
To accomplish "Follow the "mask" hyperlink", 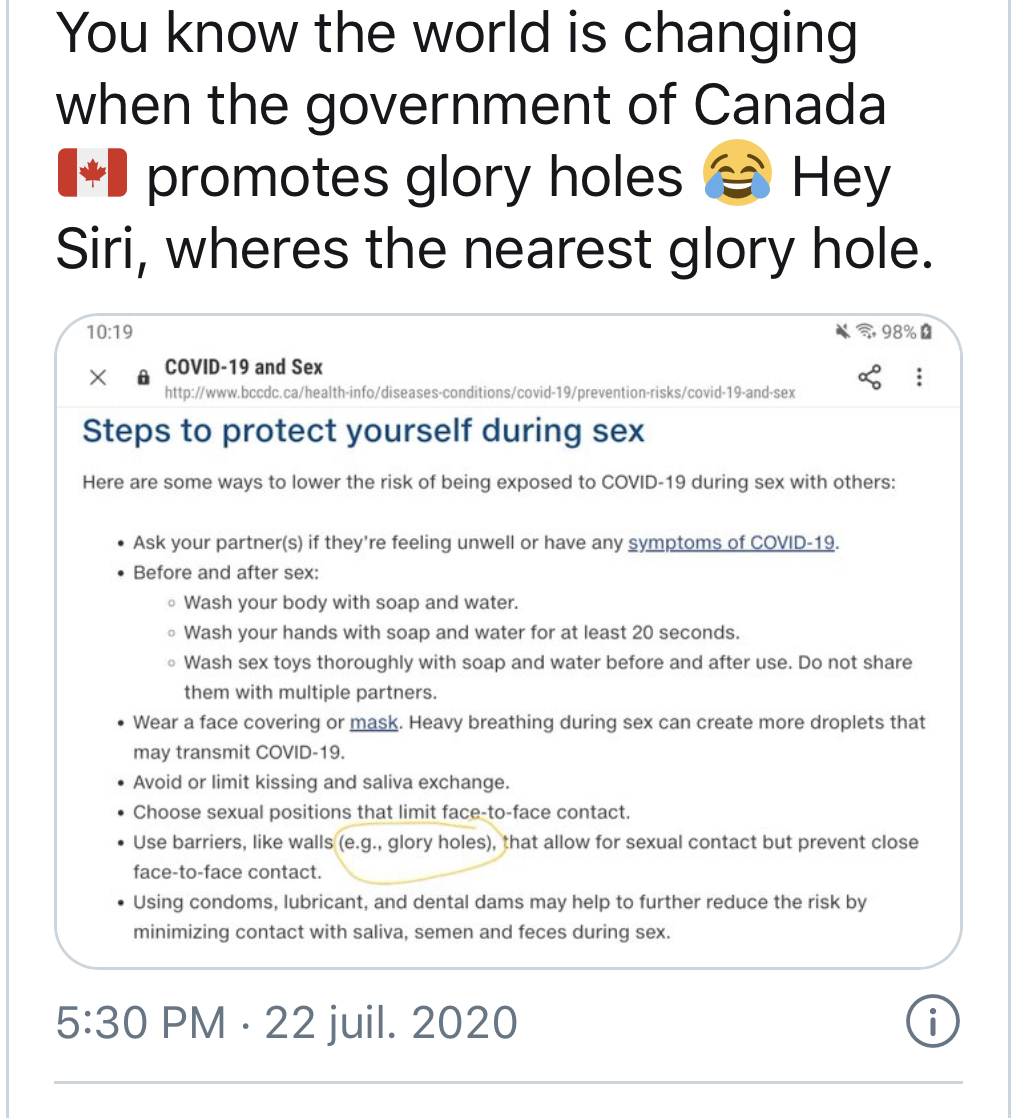I will 374,722.
